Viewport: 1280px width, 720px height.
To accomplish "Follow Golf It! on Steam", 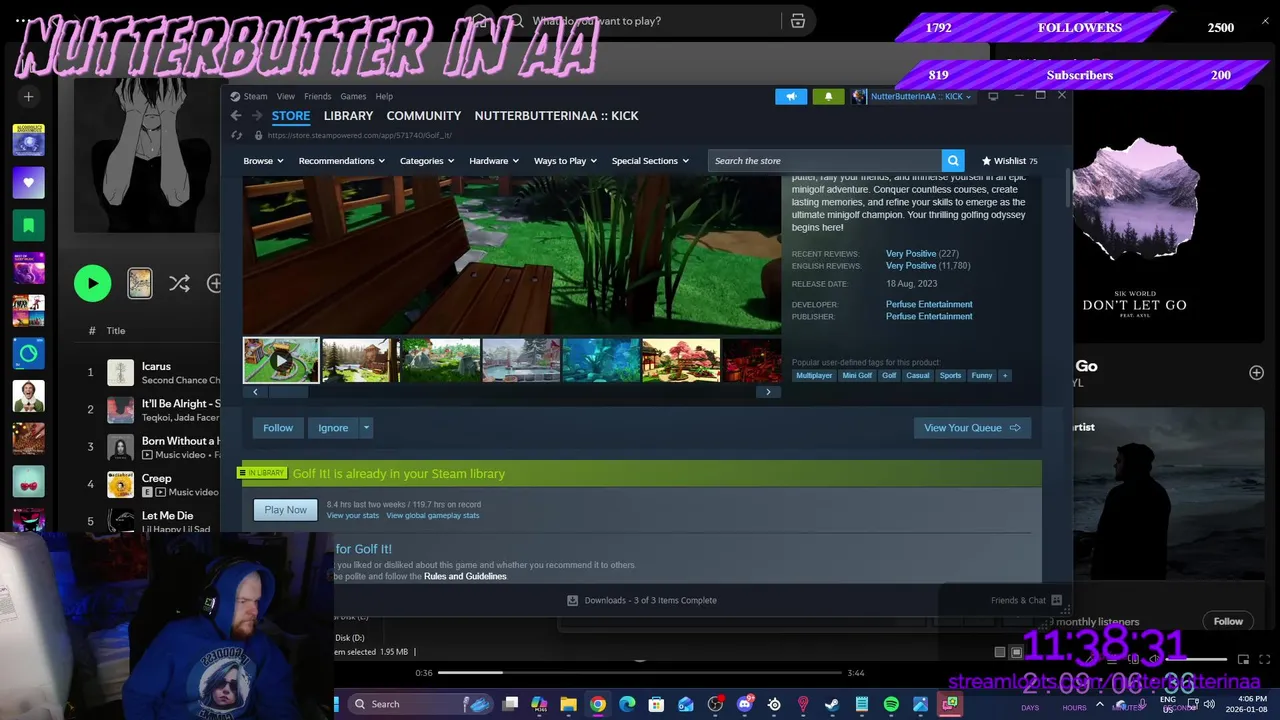I will 278,428.
